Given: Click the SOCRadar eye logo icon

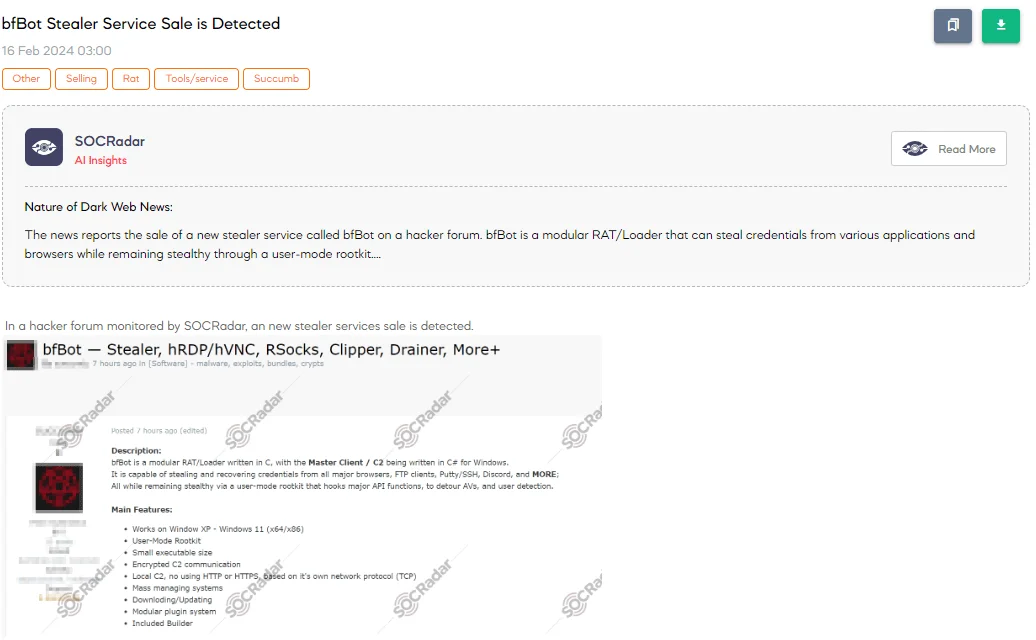Looking at the screenshot, I should pos(44,147).
